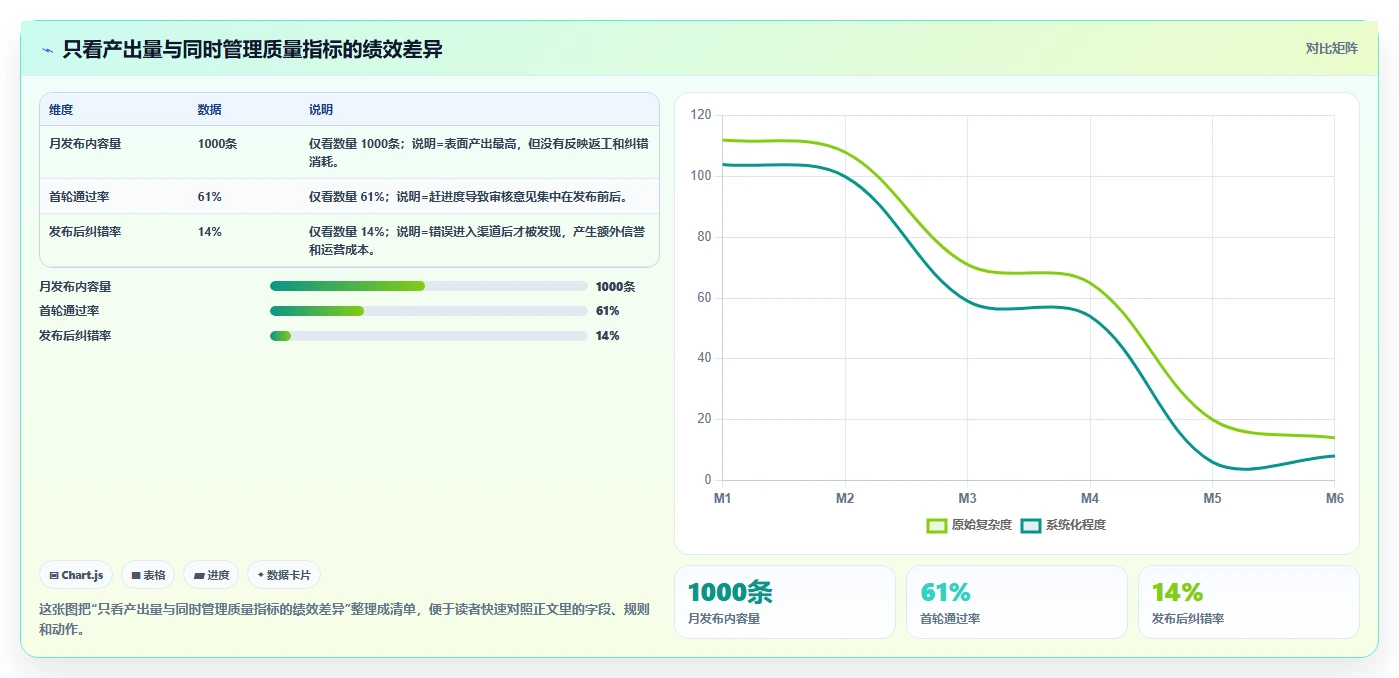Click the 月发布内容量 progress bar
1399x678 pixels.
[429, 286]
